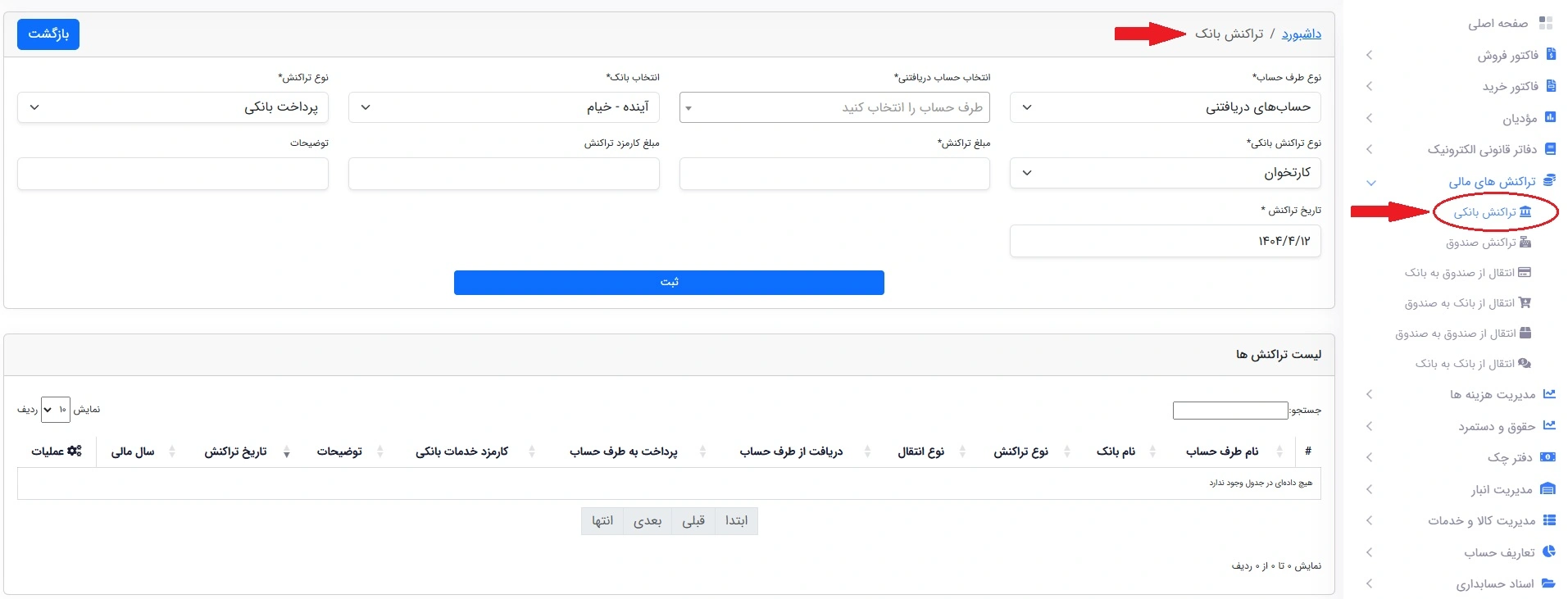Open the دفتر چک menu item

(1461, 457)
